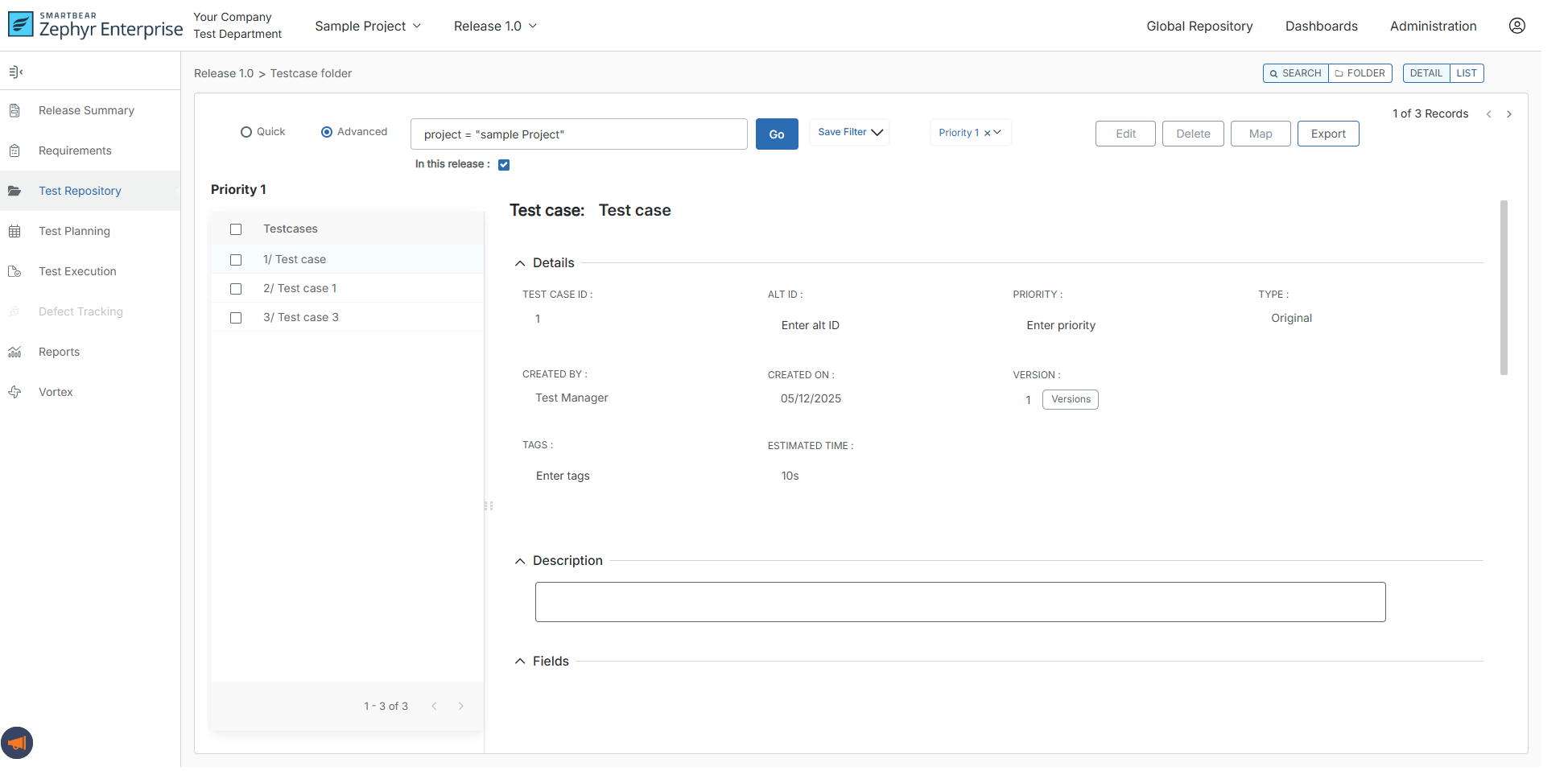Collapse the left sidebar navigation icon

(15, 72)
